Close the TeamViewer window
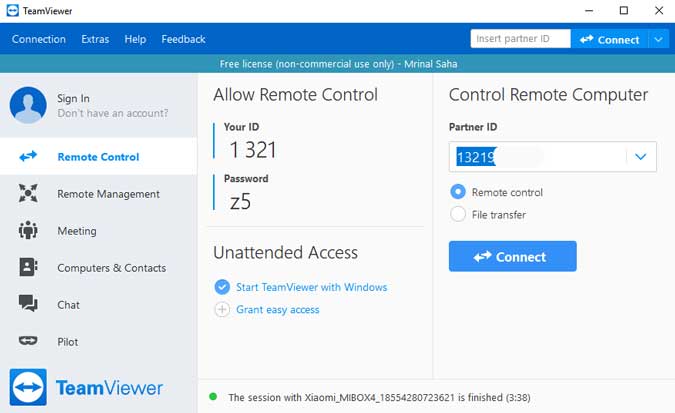Image resolution: width=675 pixels, height=413 pixels. pos(659,11)
